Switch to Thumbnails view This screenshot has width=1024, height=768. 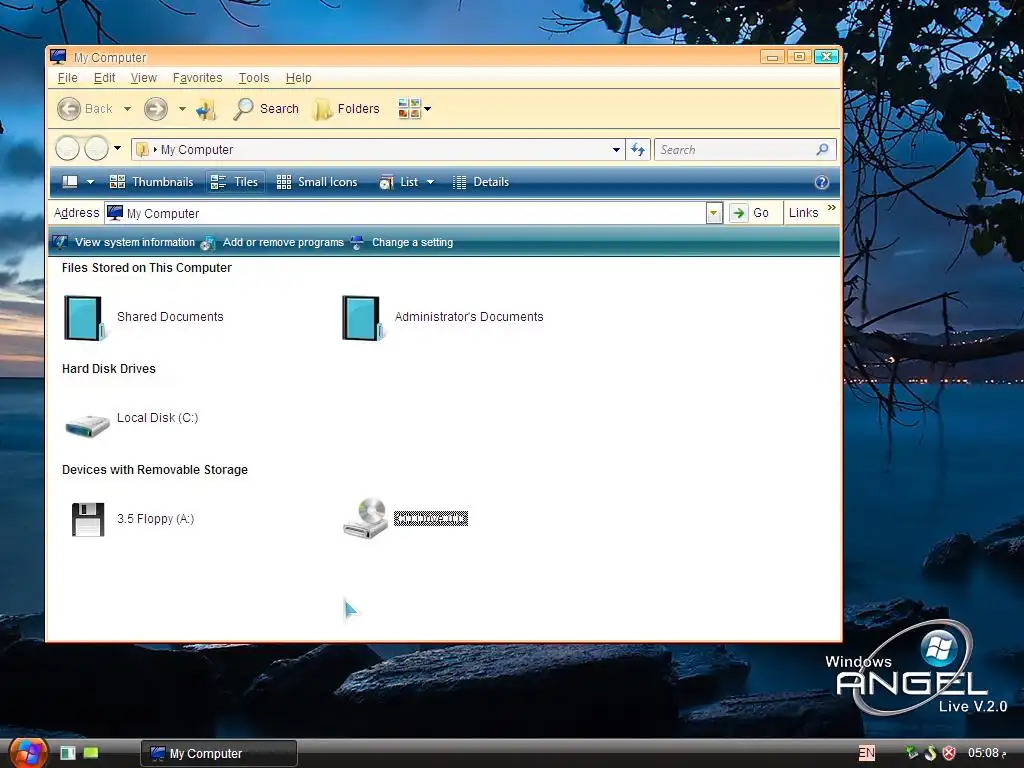pyautogui.click(x=152, y=182)
